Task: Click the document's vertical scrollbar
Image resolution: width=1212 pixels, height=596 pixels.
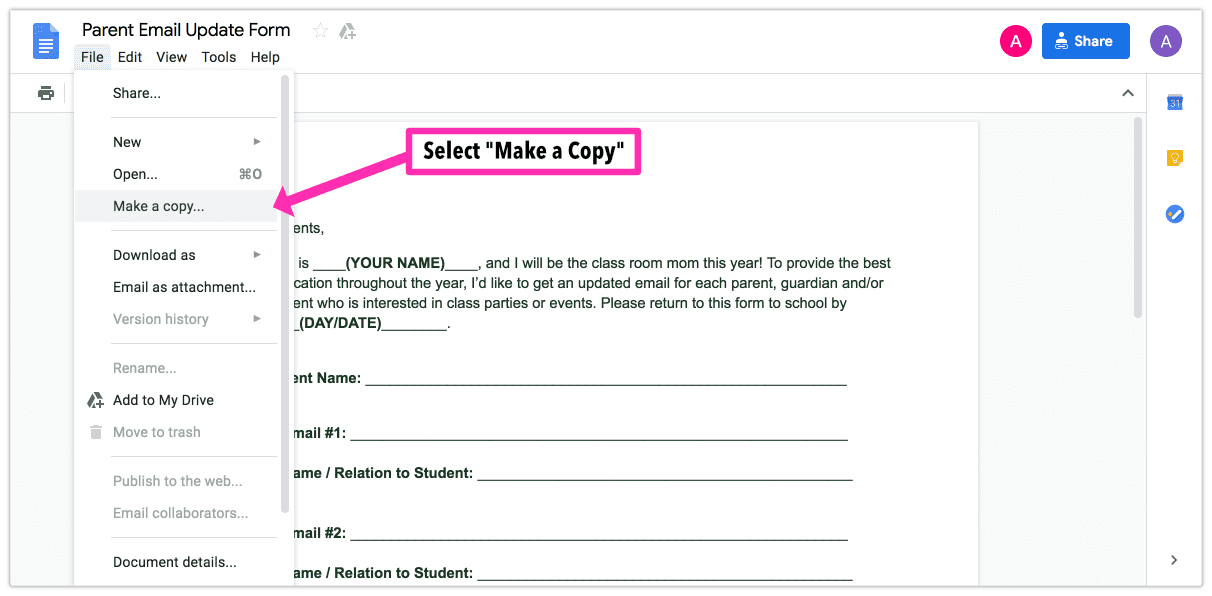Action: coord(1138,218)
